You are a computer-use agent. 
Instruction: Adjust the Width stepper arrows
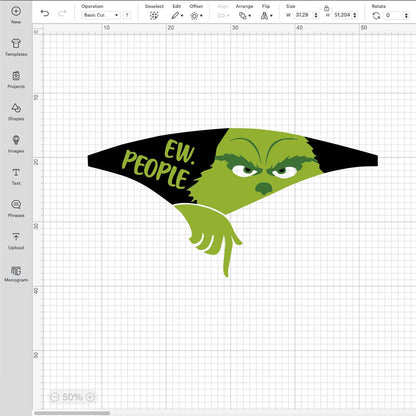pos(316,15)
